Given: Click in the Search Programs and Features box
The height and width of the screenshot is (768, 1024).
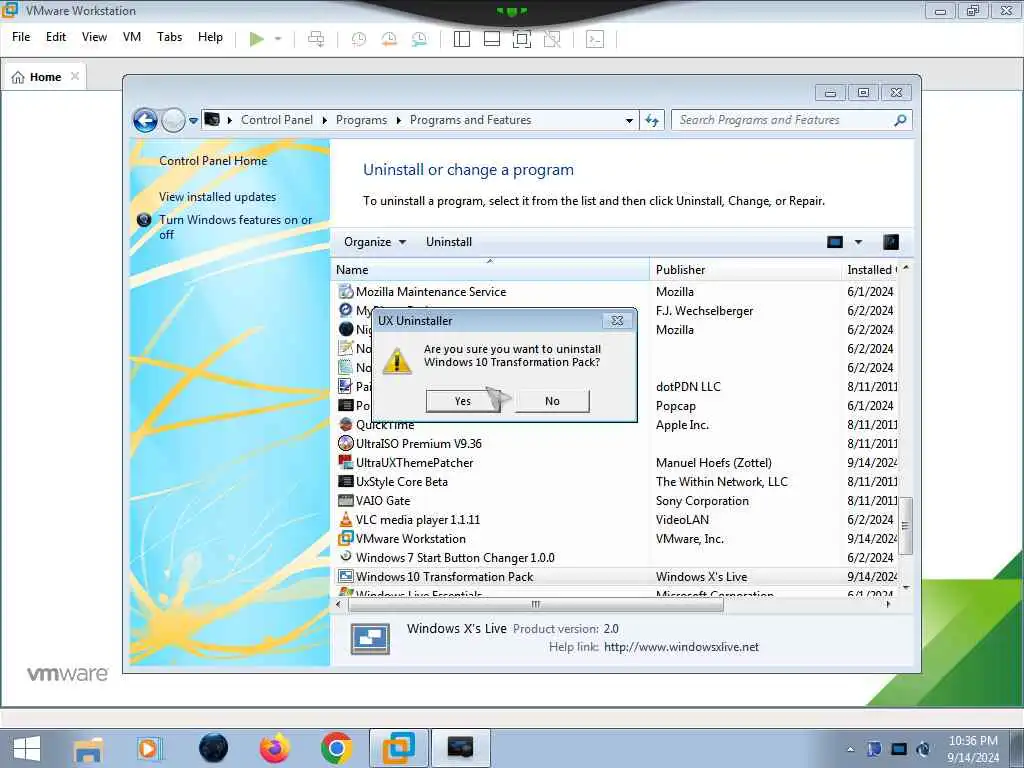Looking at the screenshot, I should click(x=784, y=120).
